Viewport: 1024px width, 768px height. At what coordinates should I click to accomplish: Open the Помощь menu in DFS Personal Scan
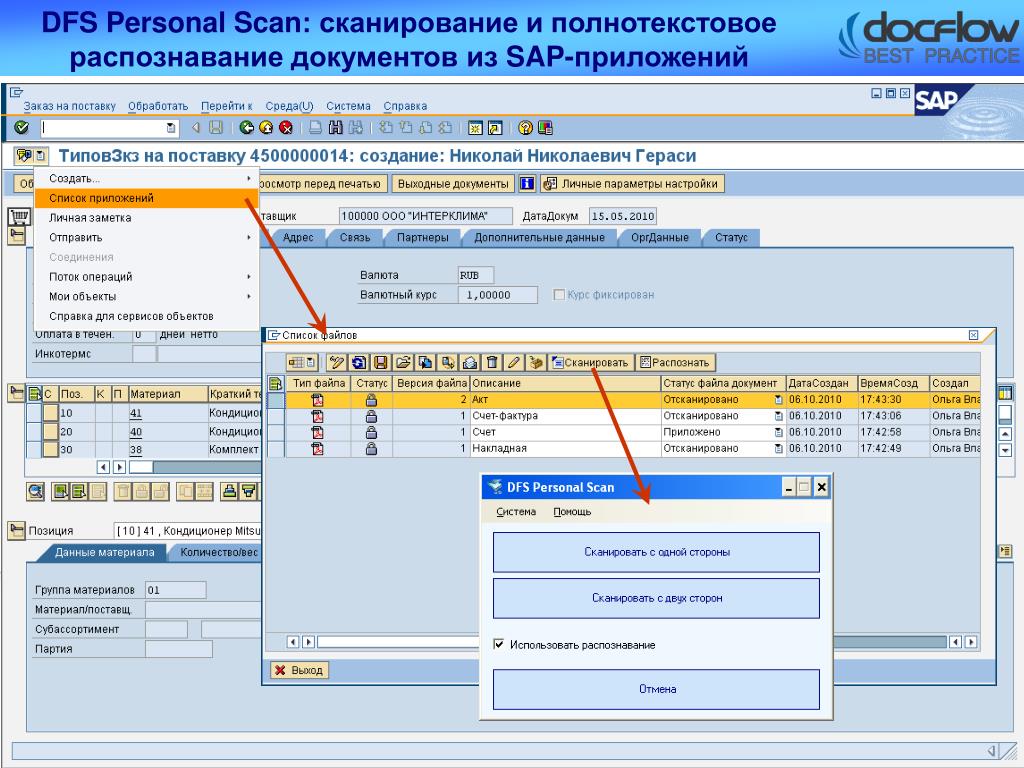[572, 512]
